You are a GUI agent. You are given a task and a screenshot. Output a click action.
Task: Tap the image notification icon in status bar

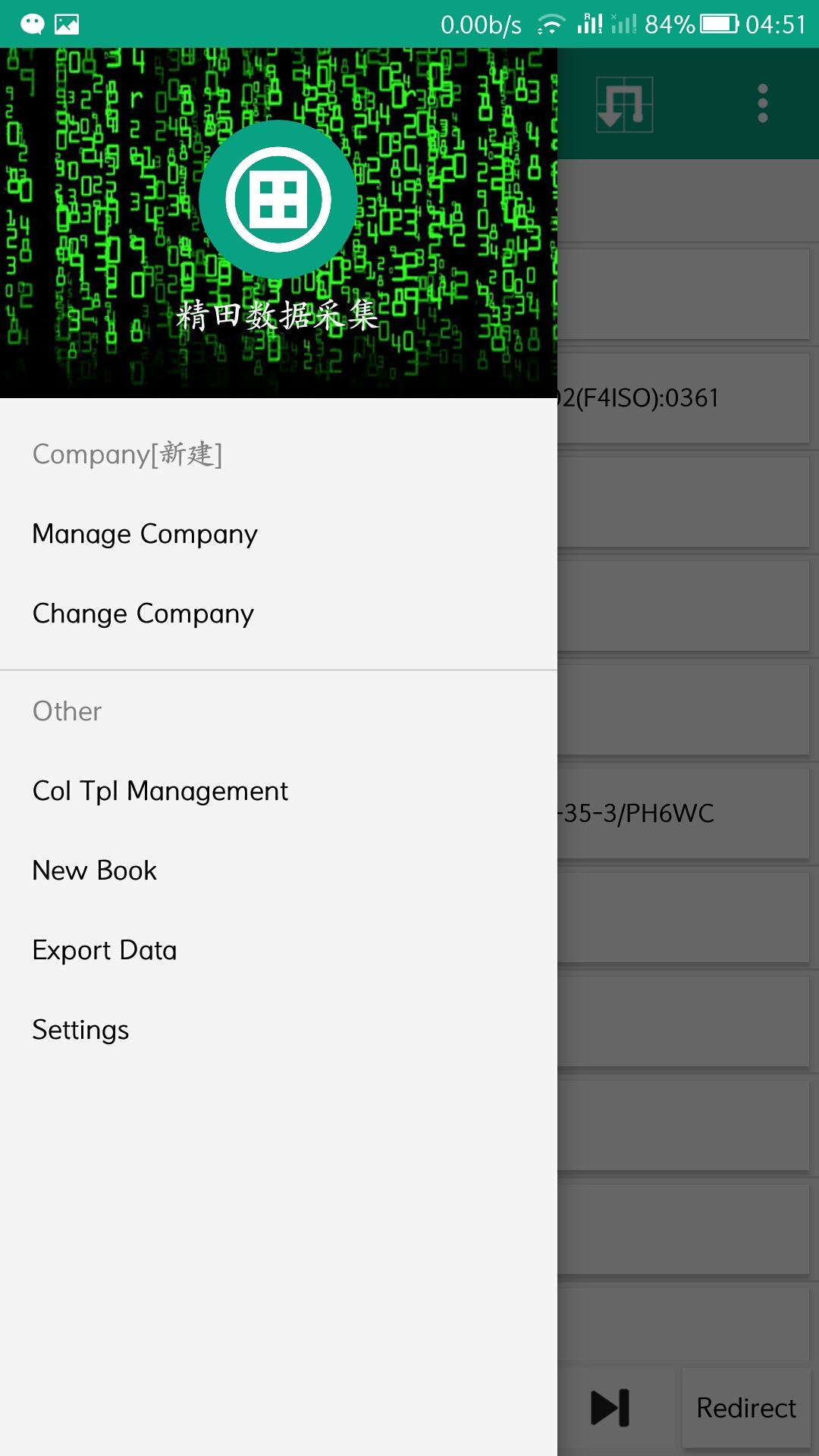pos(67,24)
